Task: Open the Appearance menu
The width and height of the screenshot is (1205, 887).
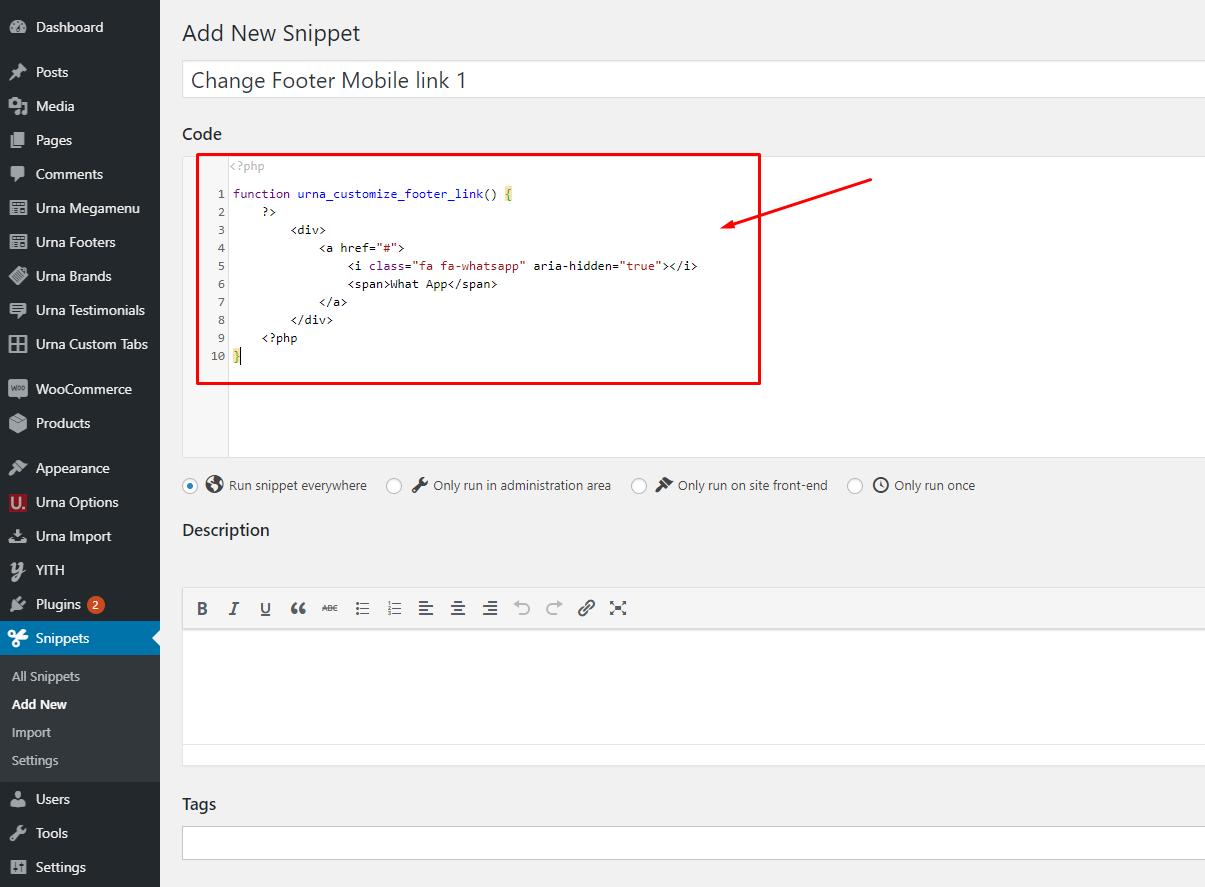Action: click(x=80, y=468)
